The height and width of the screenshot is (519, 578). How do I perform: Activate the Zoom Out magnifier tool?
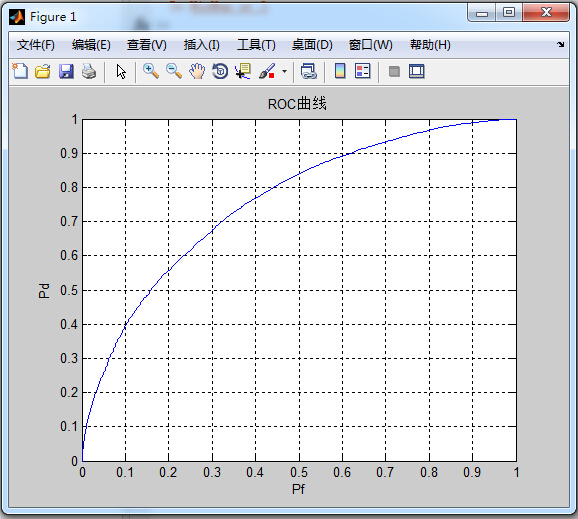click(174, 71)
